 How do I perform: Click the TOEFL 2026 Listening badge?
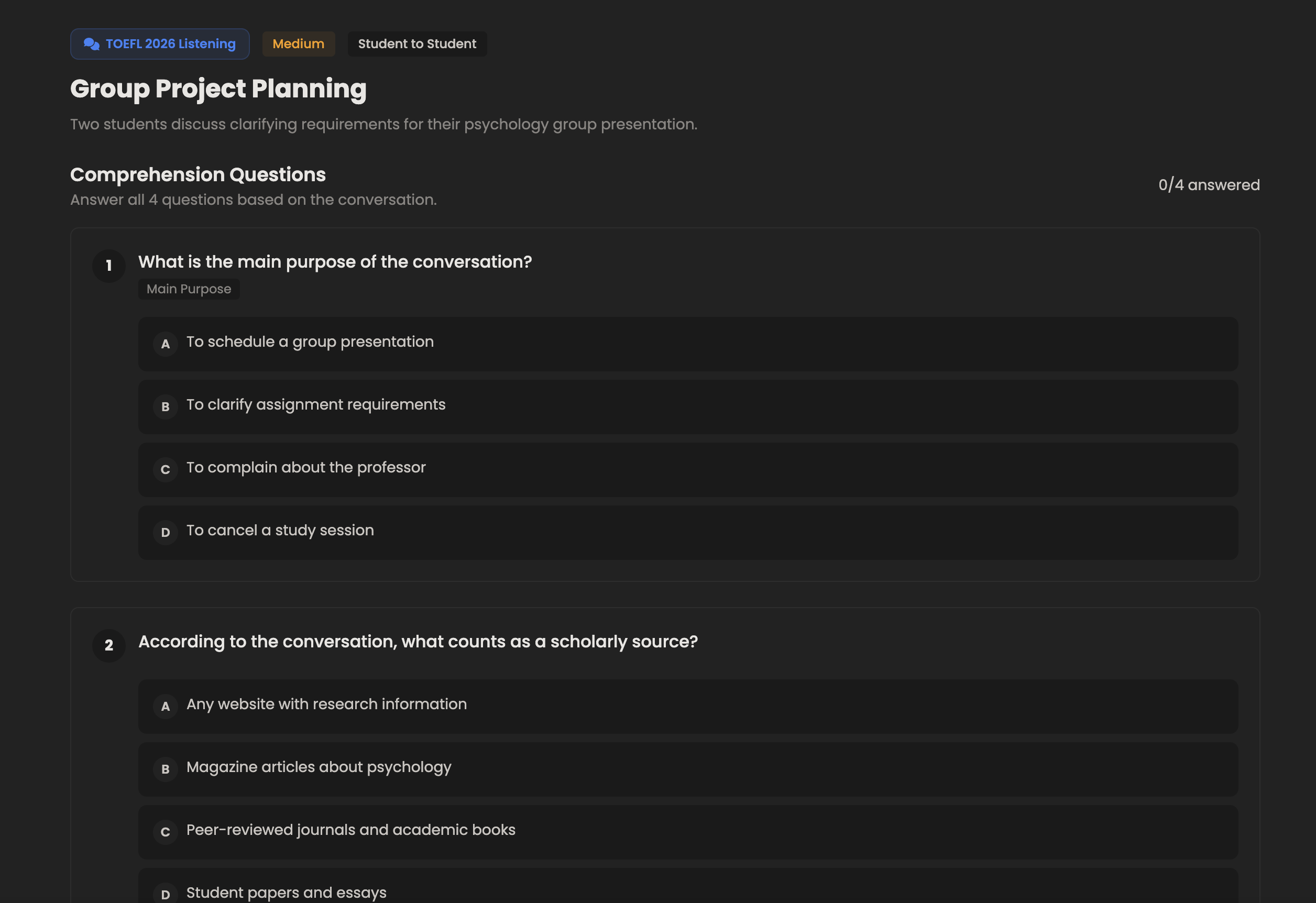[x=160, y=44]
